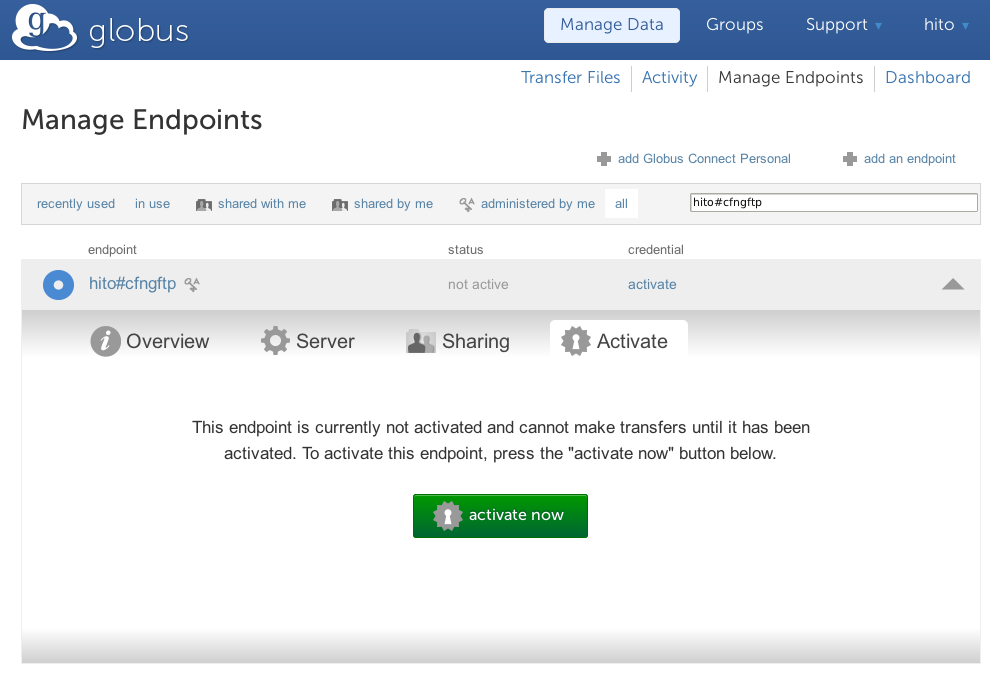
Task: Click the endpoint search field containing hito#cfngftp
Action: (833, 203)
